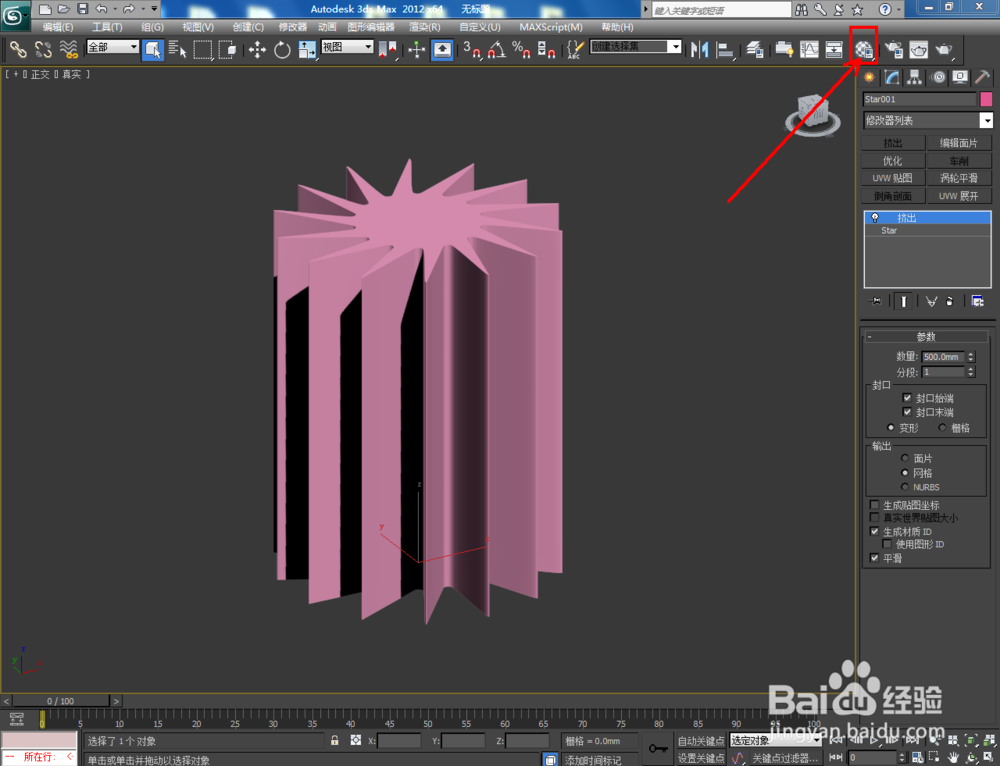The image size is (1000, 766).
Task: Click Configure Modifier Sets icon
Action: pos(977,301)
